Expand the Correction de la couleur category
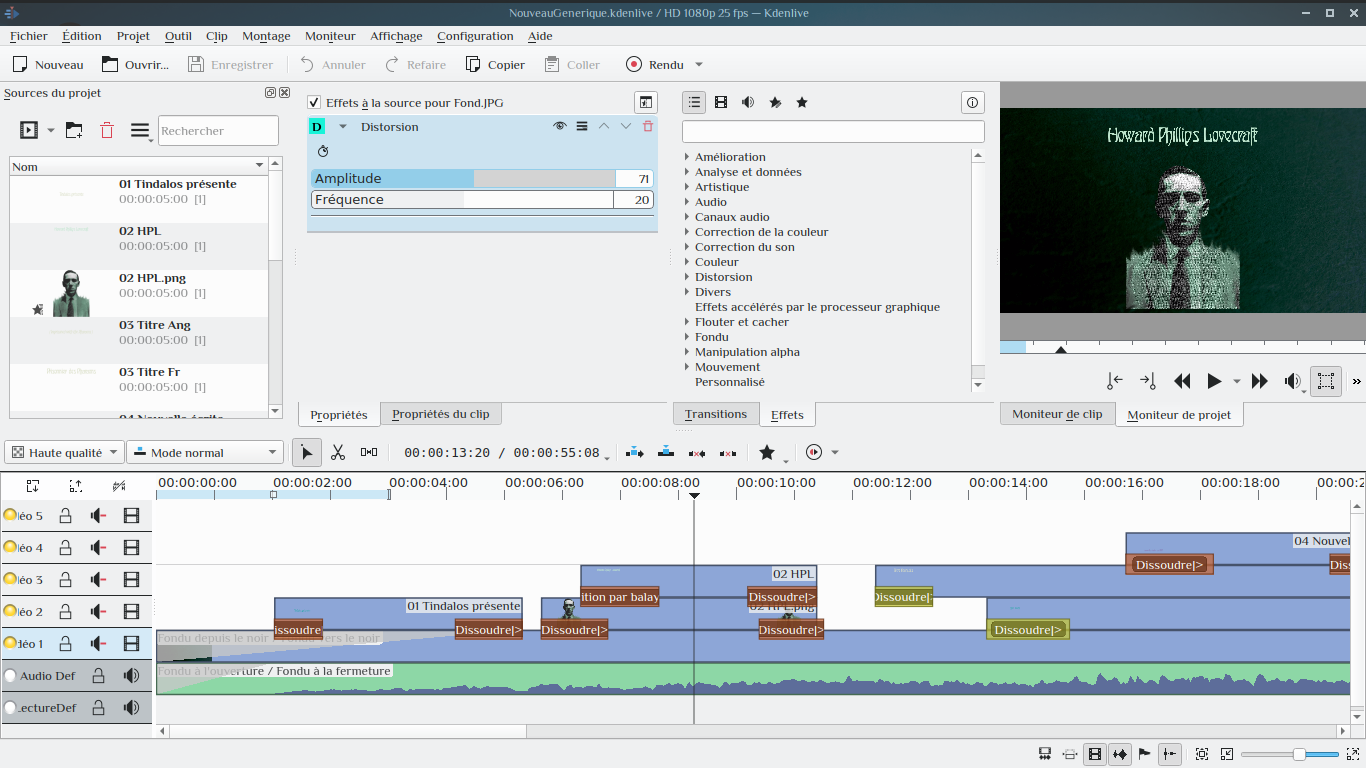1366x768 pixels. coord(687,232)
